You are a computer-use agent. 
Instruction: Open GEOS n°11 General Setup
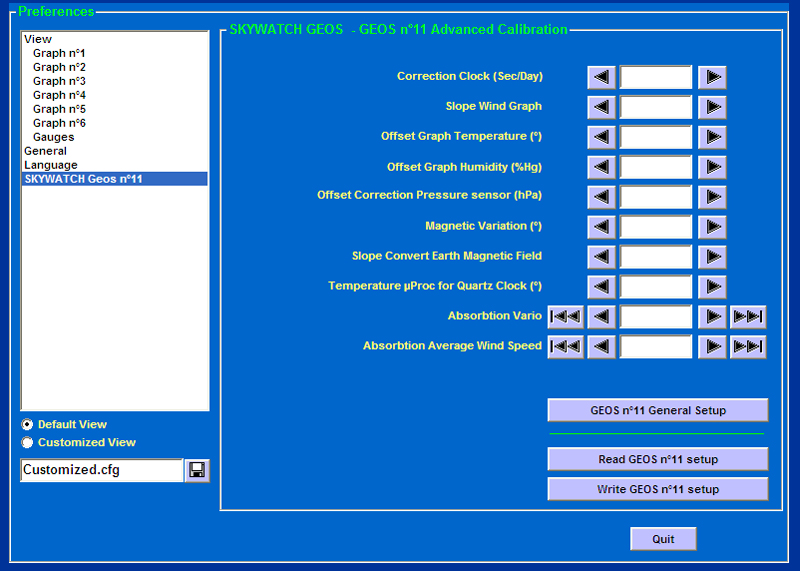click(x=658, y=410)
